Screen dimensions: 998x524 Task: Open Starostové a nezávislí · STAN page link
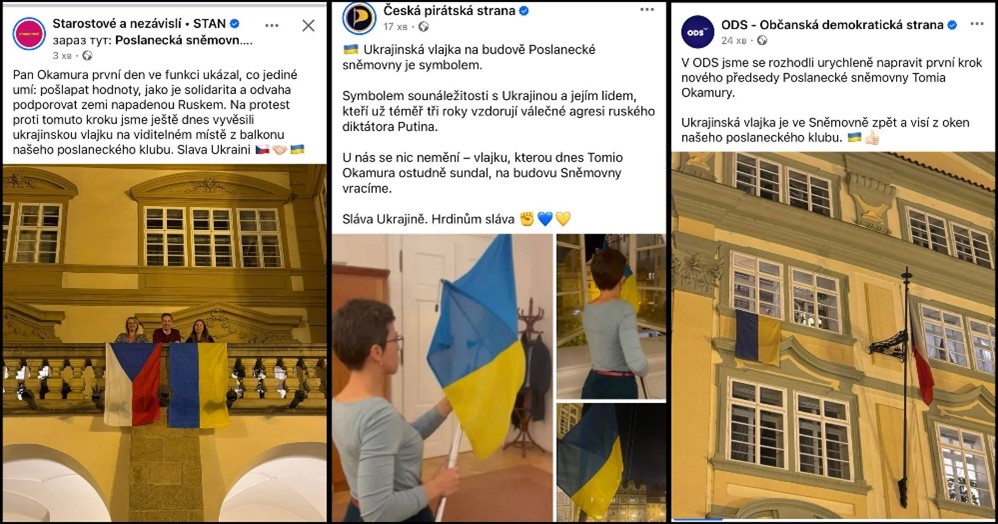tap(139, 24)
